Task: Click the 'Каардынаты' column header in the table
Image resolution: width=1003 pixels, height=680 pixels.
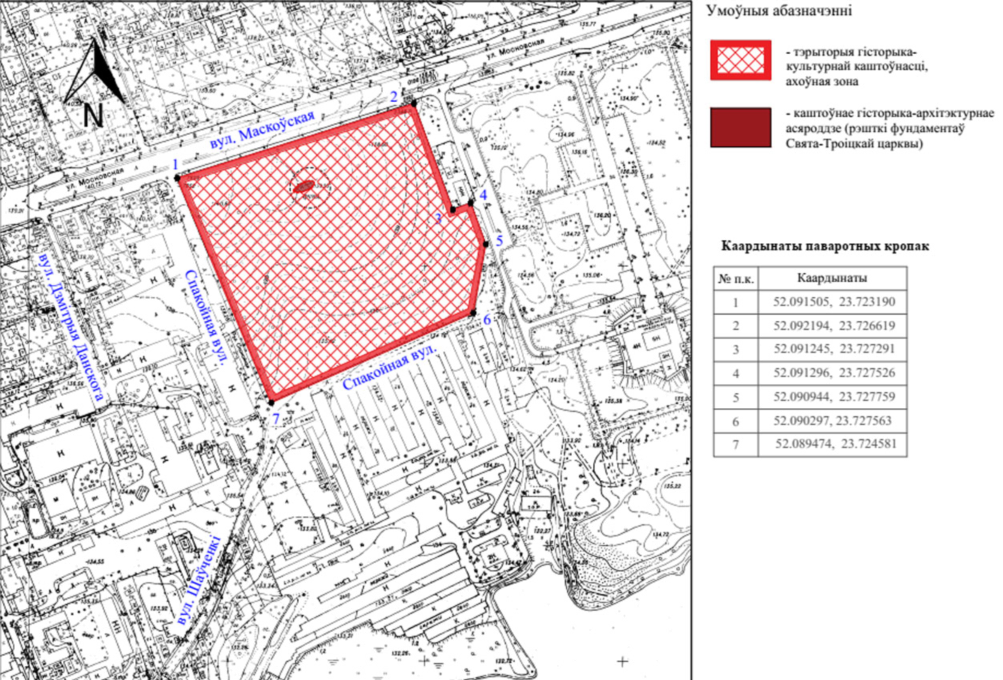Action: pos(832,278)
